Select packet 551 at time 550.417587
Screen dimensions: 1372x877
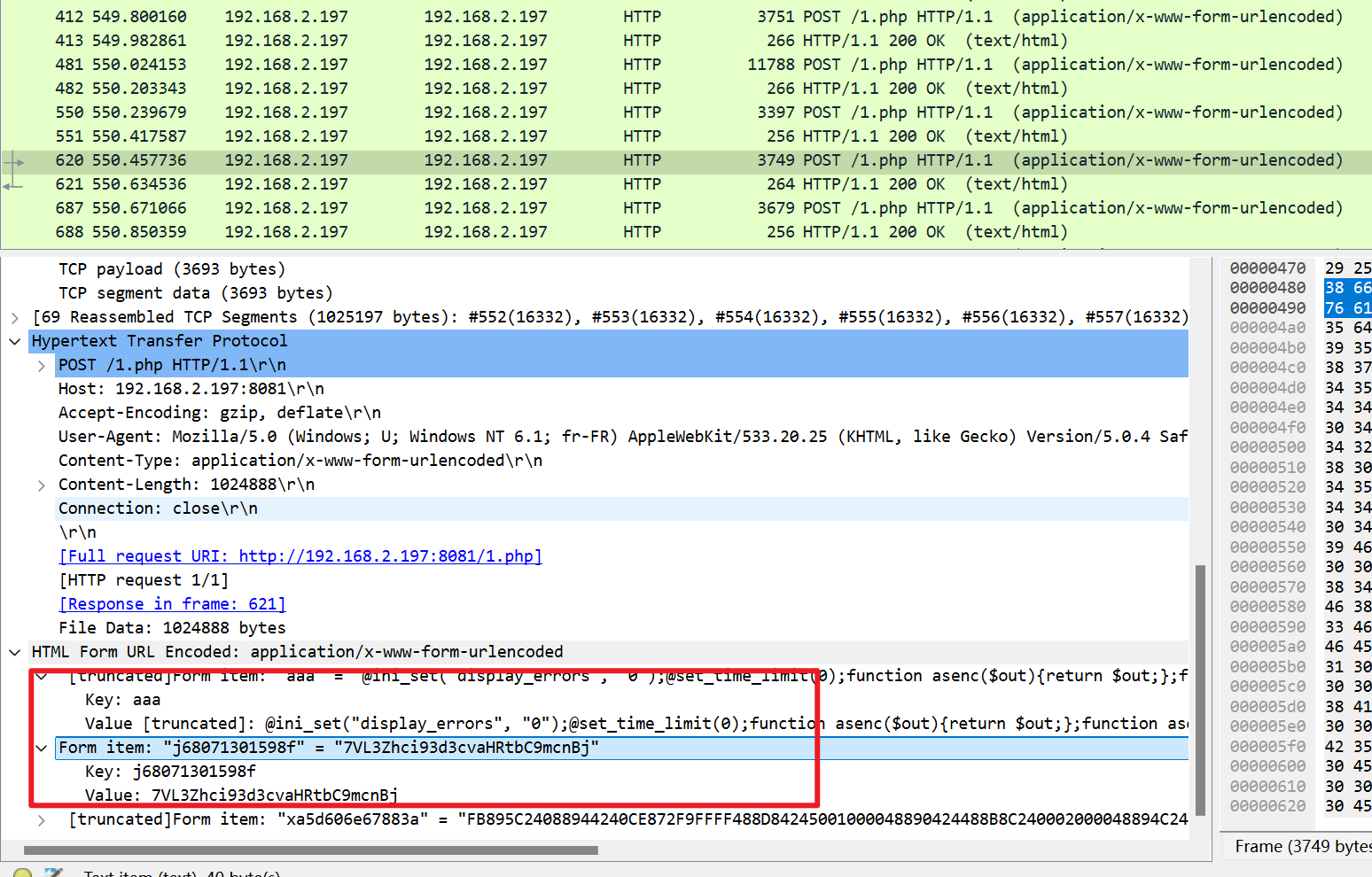click(686, 136)
